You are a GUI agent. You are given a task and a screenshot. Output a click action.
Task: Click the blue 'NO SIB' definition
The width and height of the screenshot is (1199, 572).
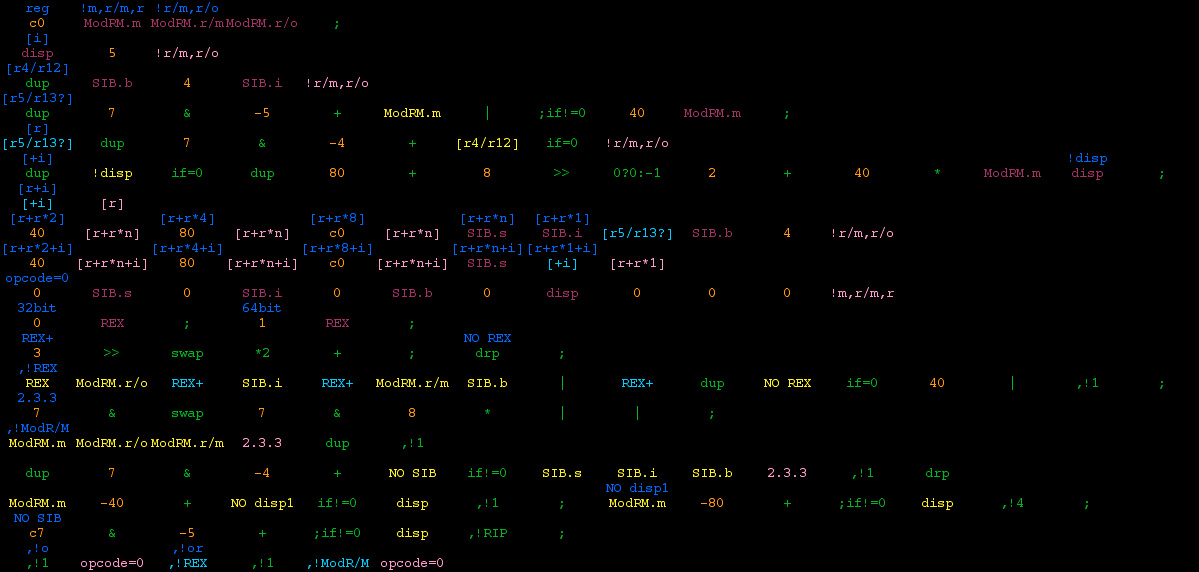pyautogui.click(x=37, y=518)
